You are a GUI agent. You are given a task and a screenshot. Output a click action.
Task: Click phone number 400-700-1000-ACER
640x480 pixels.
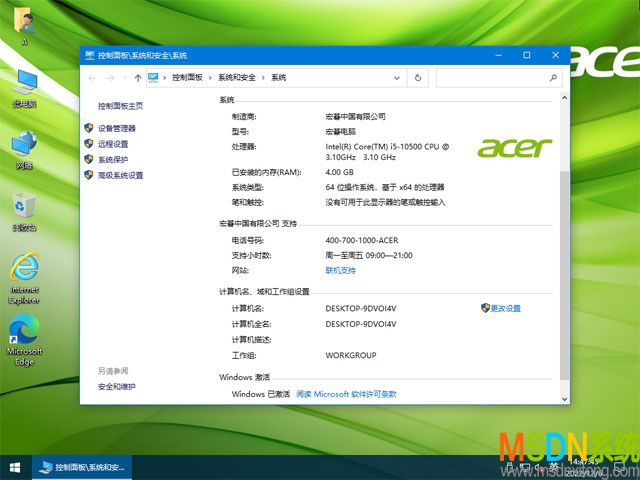point(362,240)
